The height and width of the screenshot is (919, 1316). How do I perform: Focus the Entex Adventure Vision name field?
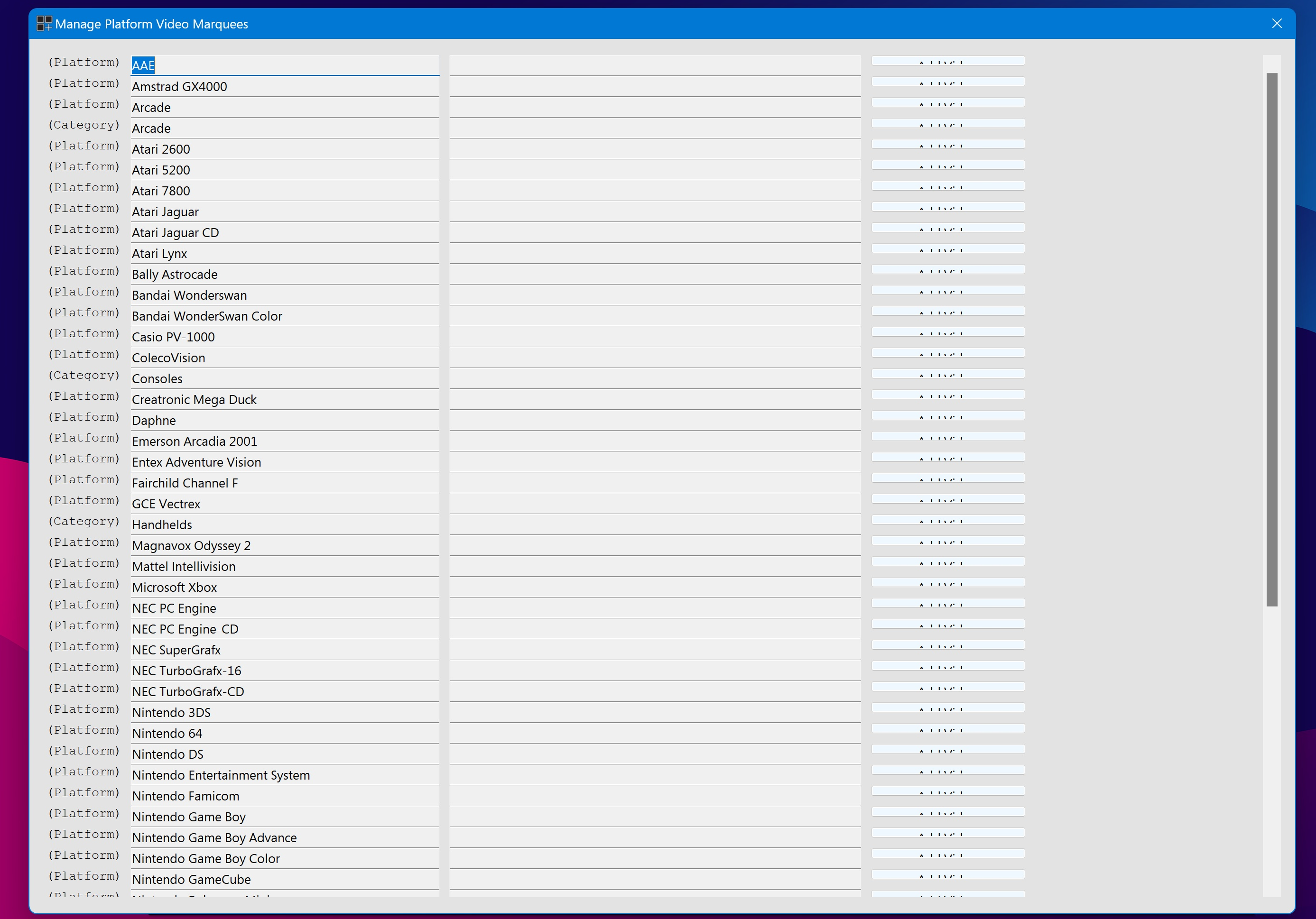pyautogui.click(x=285, y=462)
